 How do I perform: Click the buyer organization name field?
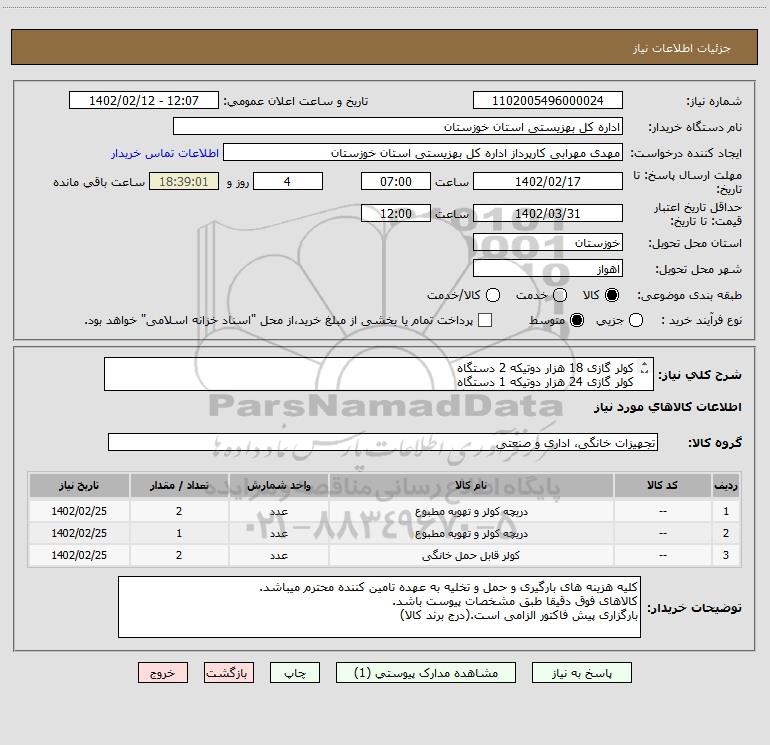click(x=398, y=126)
